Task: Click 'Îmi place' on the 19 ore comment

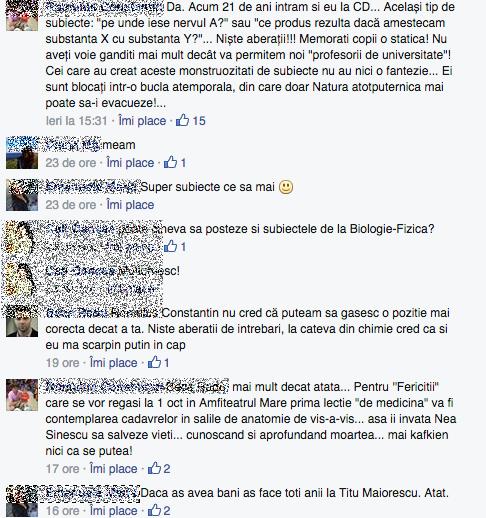Action: point(114,363)
